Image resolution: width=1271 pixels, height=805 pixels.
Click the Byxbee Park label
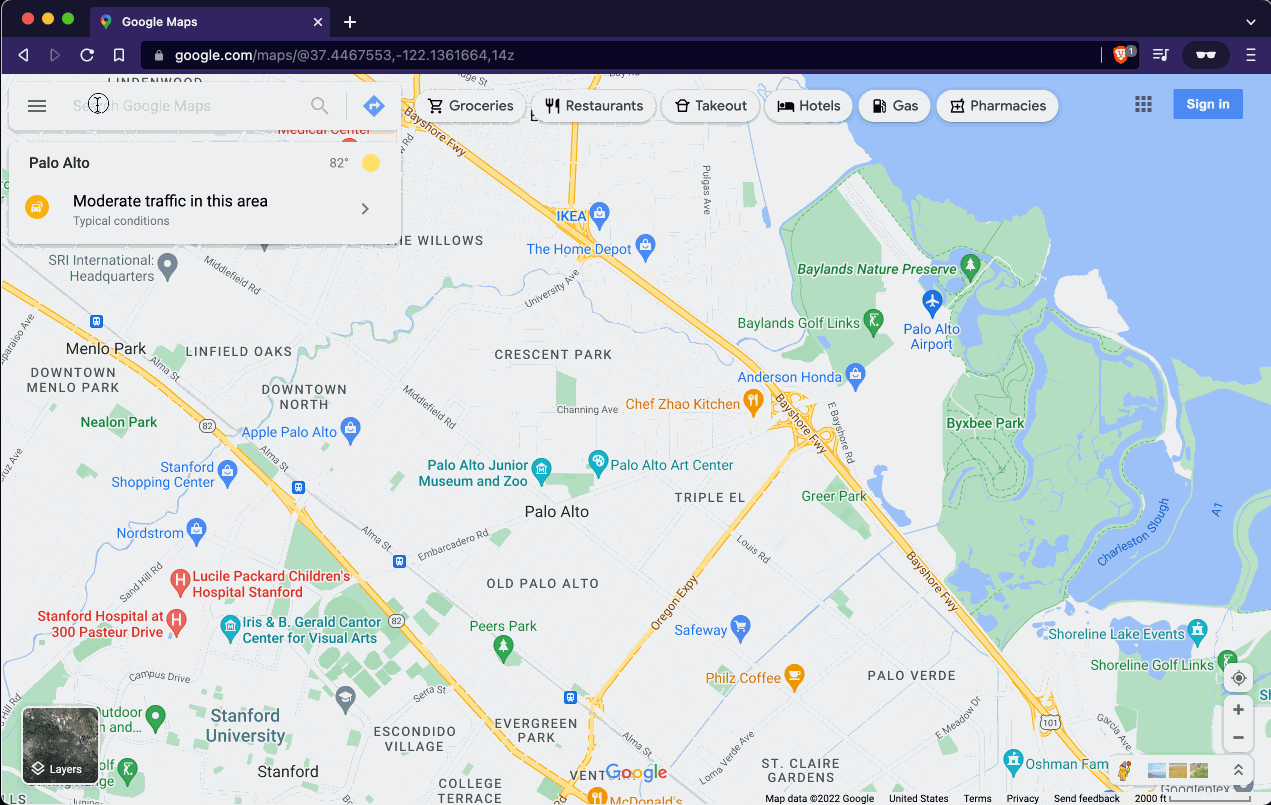(x=985, y=423)
